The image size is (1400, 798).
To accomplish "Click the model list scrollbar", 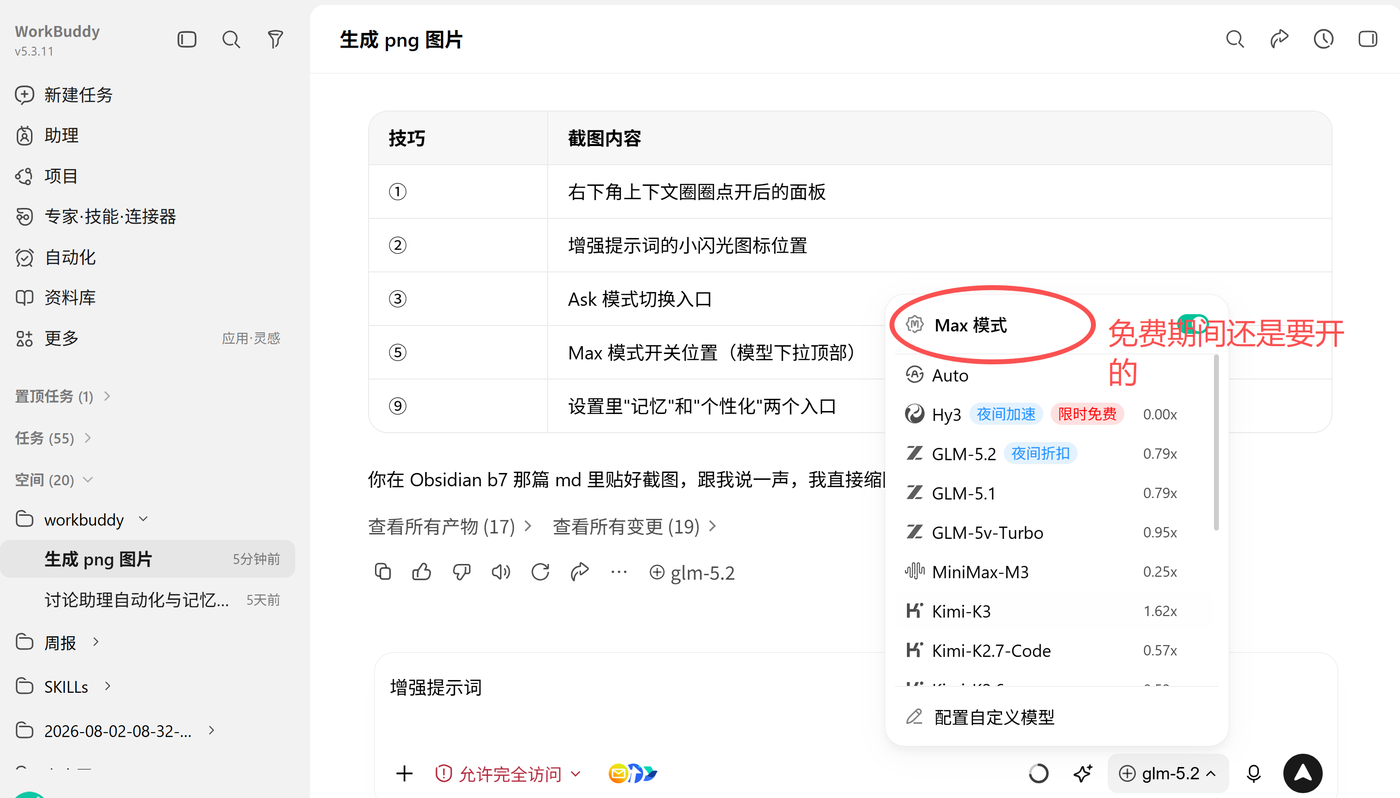I will pyautogui.click(x=1216, y=443).
